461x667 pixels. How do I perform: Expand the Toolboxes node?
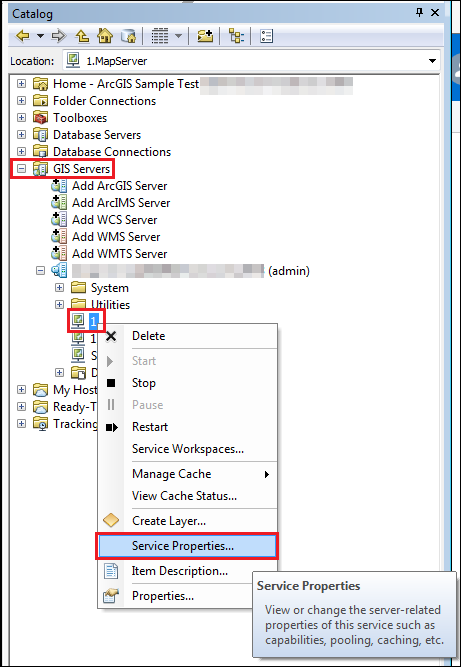(x=21, y=118)
